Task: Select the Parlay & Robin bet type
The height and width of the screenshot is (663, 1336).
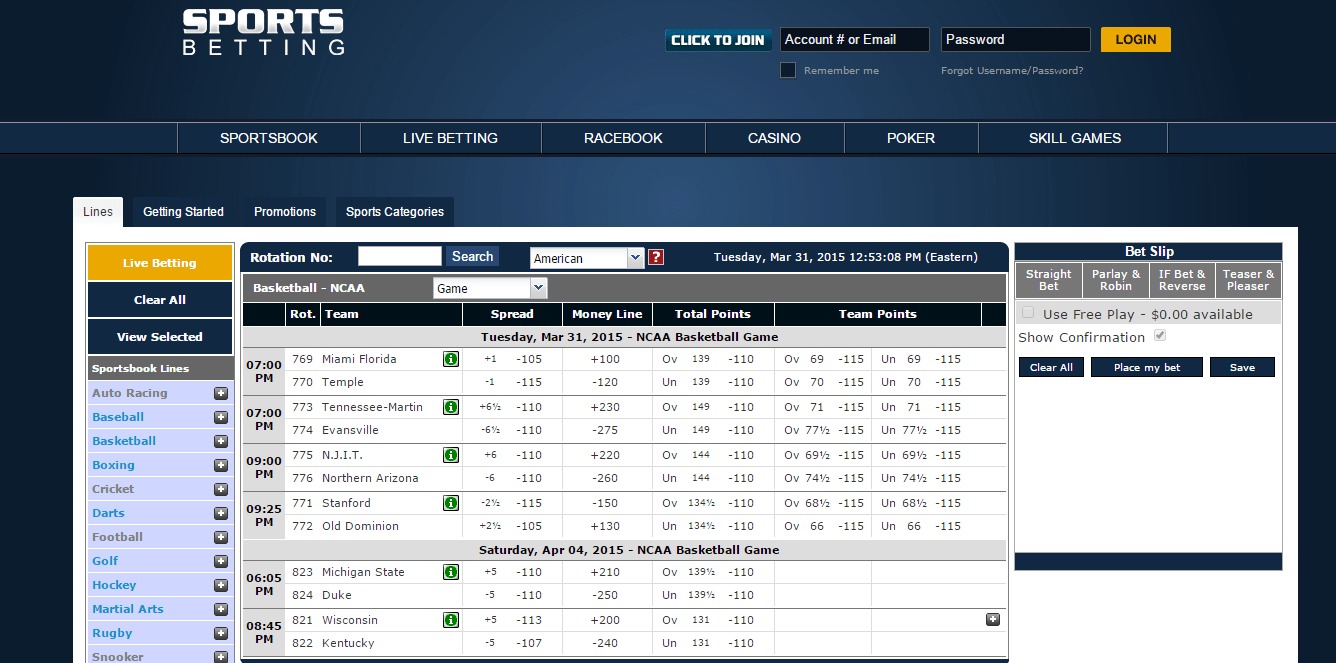Action: click(1116, 280)
